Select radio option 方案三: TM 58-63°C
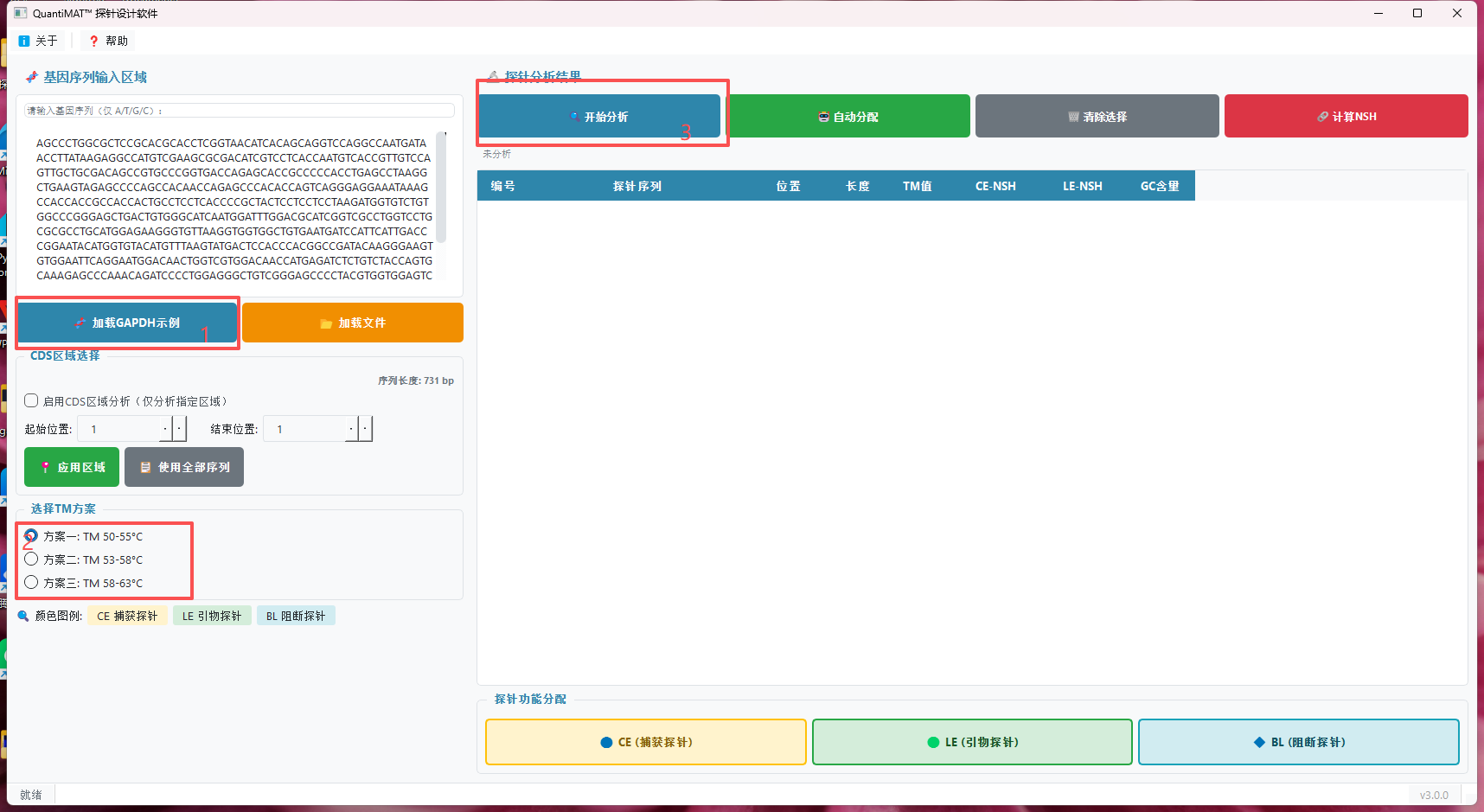1484x812 pixels. pos(31,582)
